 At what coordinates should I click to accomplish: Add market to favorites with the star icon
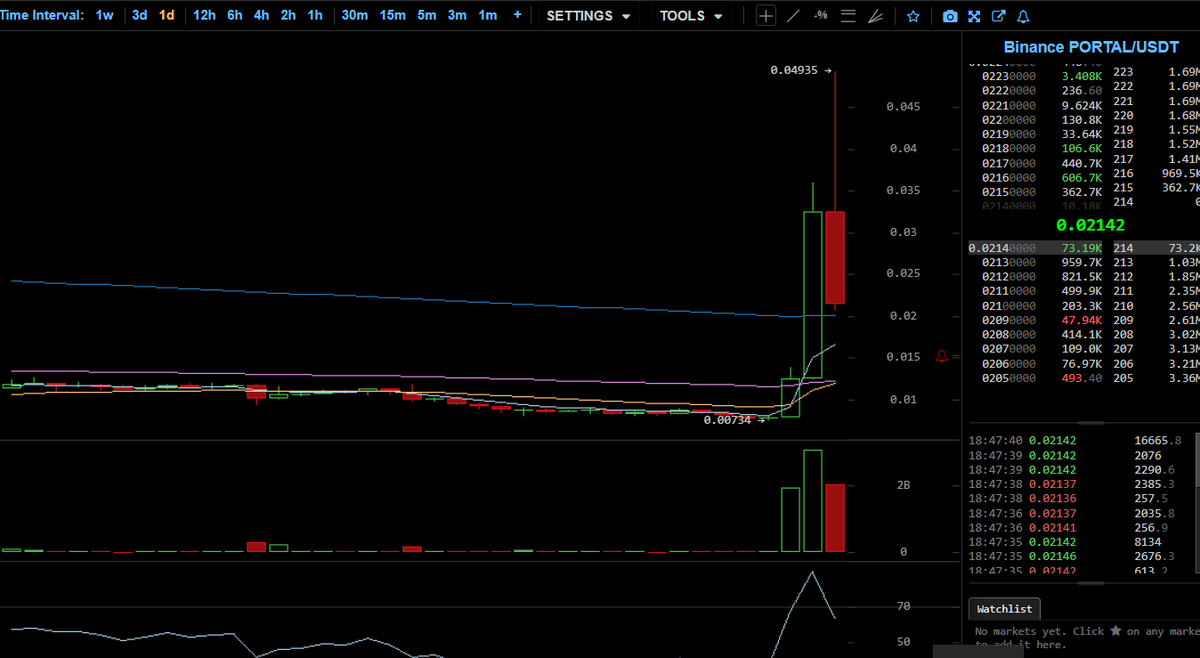coord(913,16)
